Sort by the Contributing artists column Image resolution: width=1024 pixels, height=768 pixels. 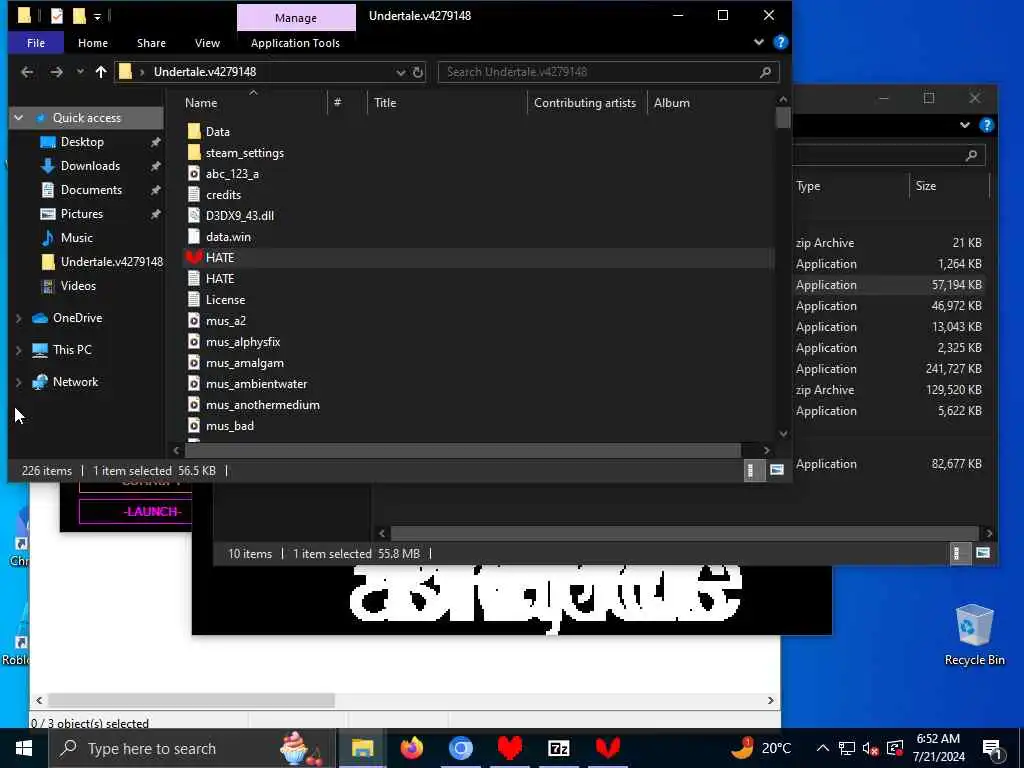[x=586, y=103]
